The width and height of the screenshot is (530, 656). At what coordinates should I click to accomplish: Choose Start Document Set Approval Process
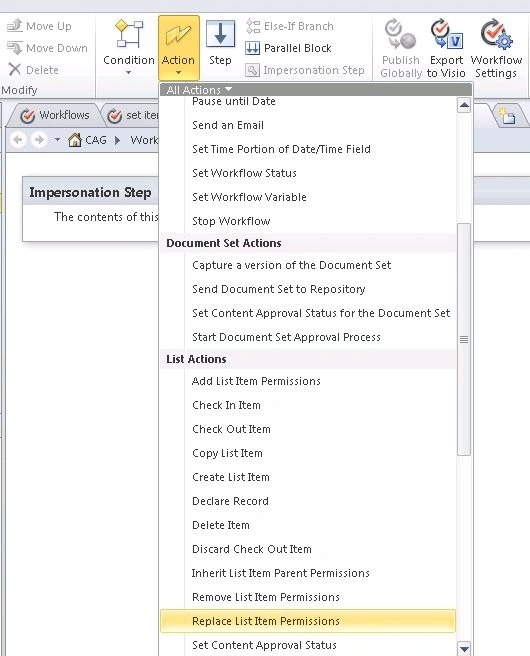[286, 337]
